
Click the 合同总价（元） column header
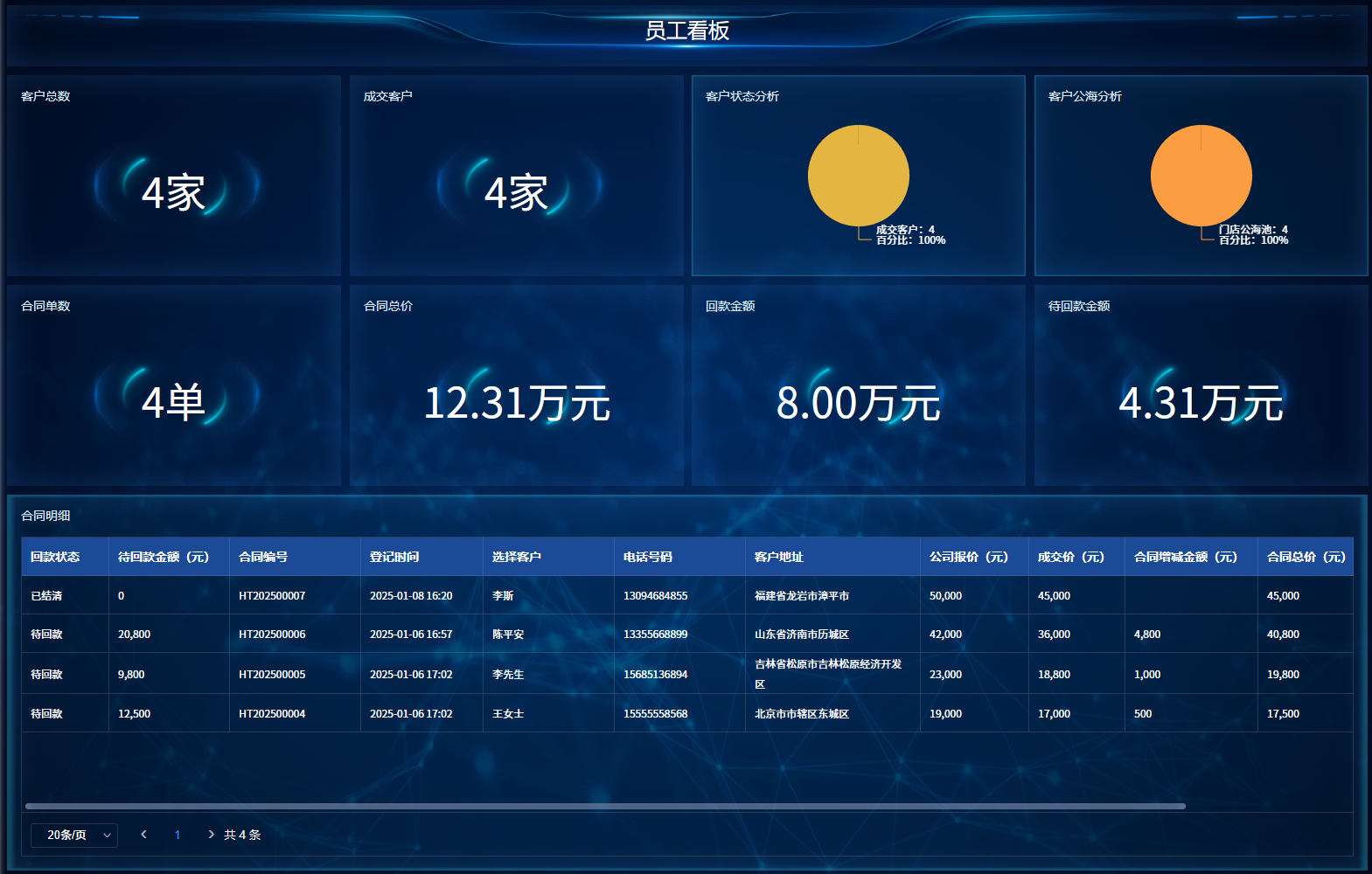point(1306,557)
